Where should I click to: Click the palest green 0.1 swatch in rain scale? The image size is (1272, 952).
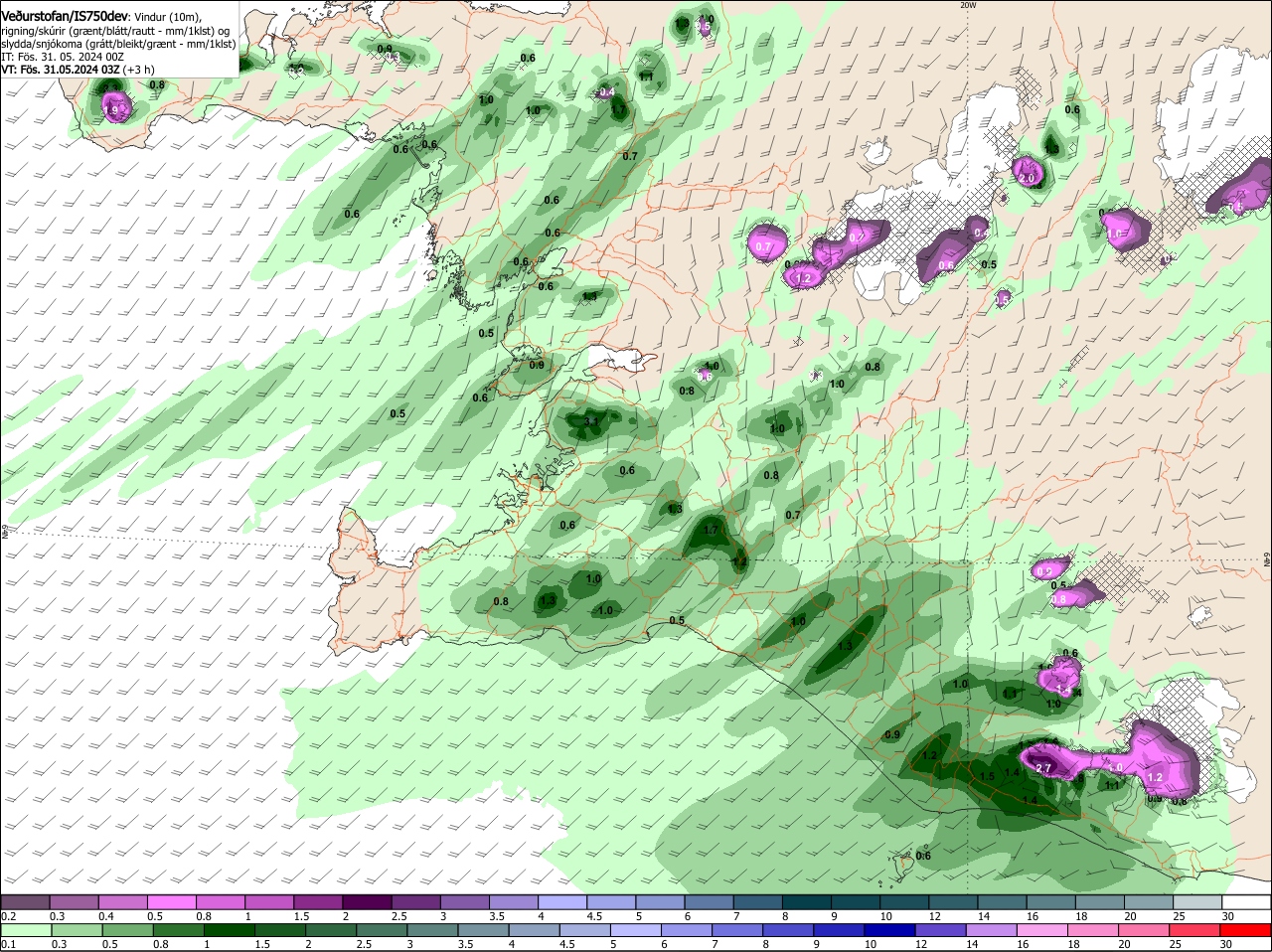pyautogui.click(x=26, y=930)
